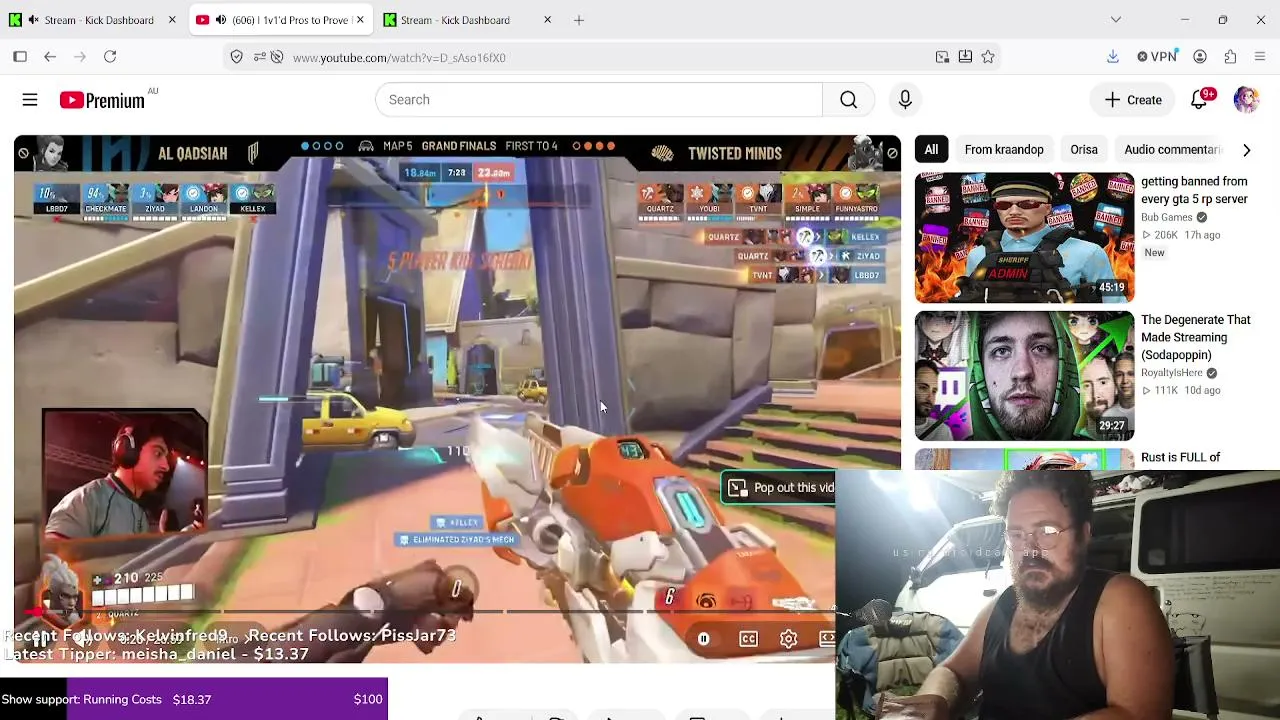Select the Orisa filter chip
The image size is (1280, 720).
tap(1084, 150)
